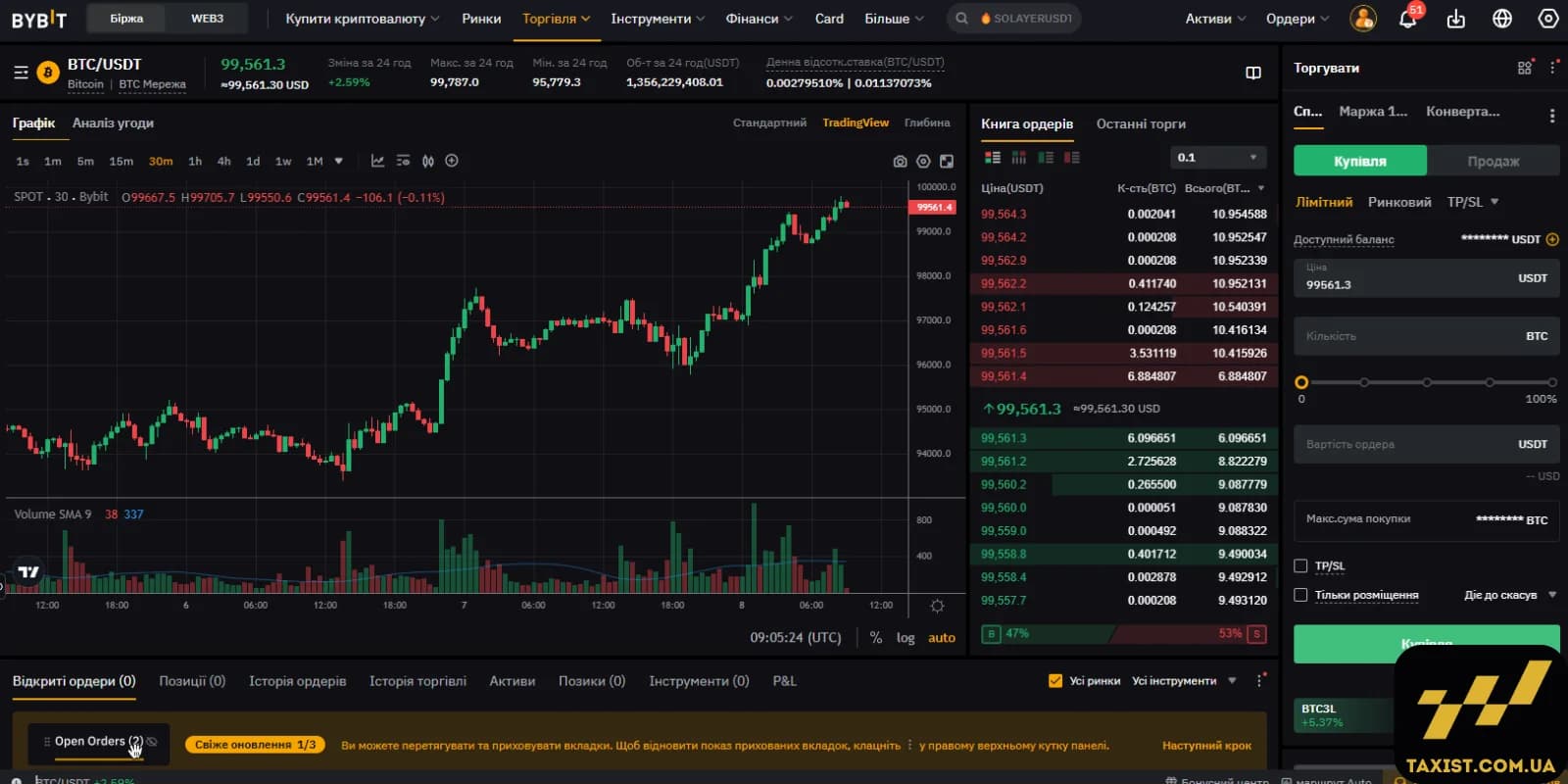Screen dimensions: 1568x784
Task: Click Наступний крок link
Action: [1206, 745]
